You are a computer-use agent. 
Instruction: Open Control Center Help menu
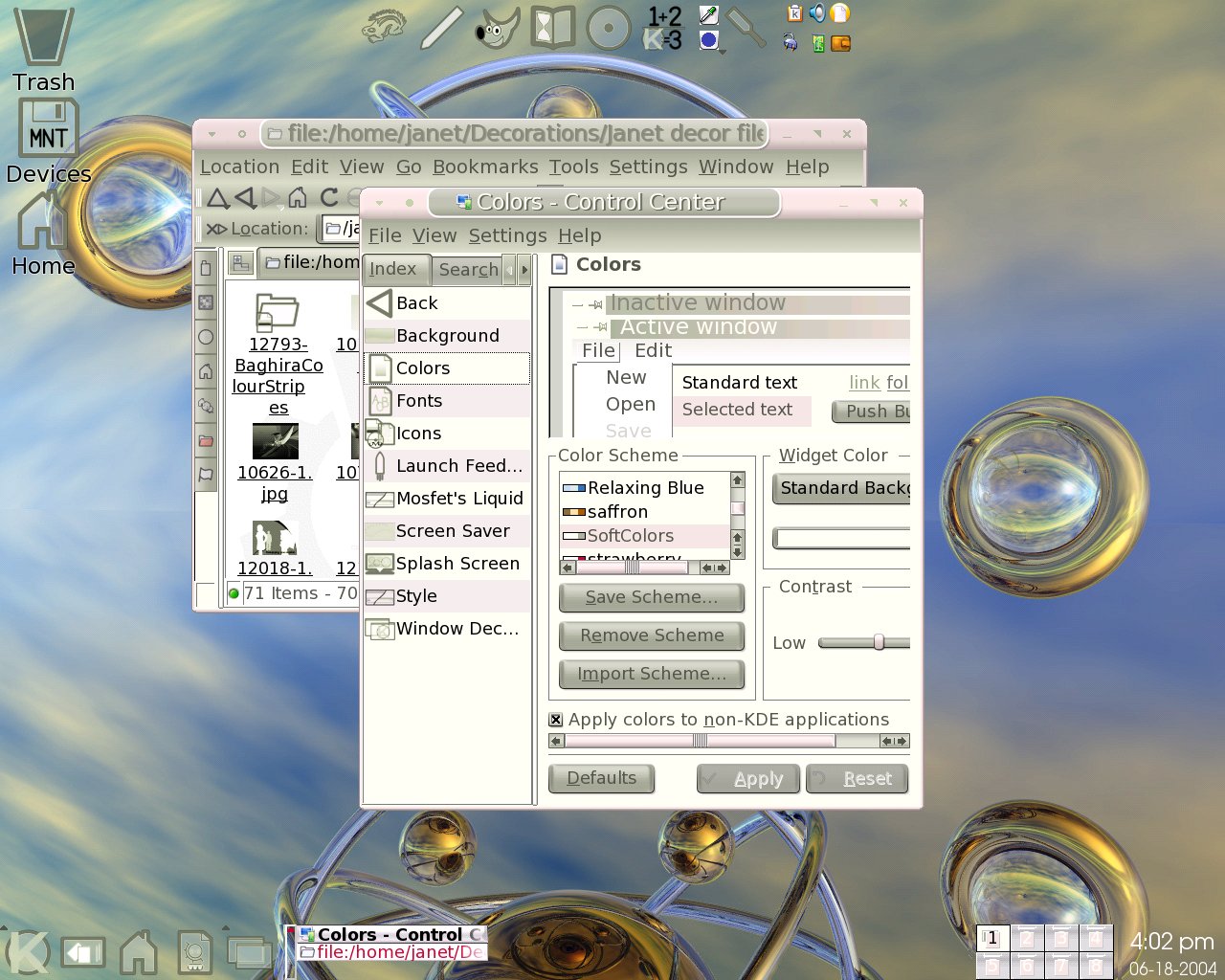580,235
